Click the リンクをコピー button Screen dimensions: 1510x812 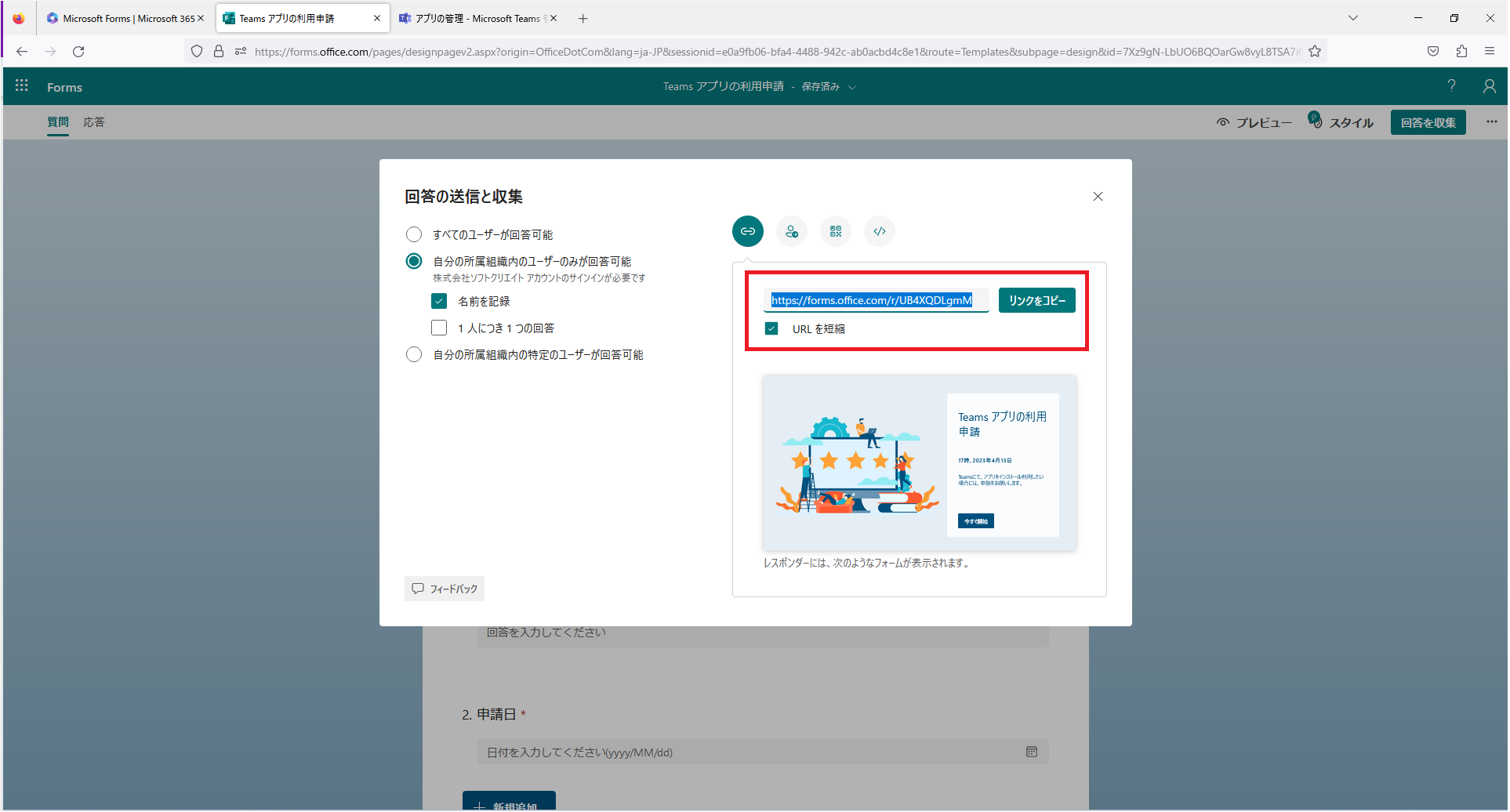tap(1036, 300)
